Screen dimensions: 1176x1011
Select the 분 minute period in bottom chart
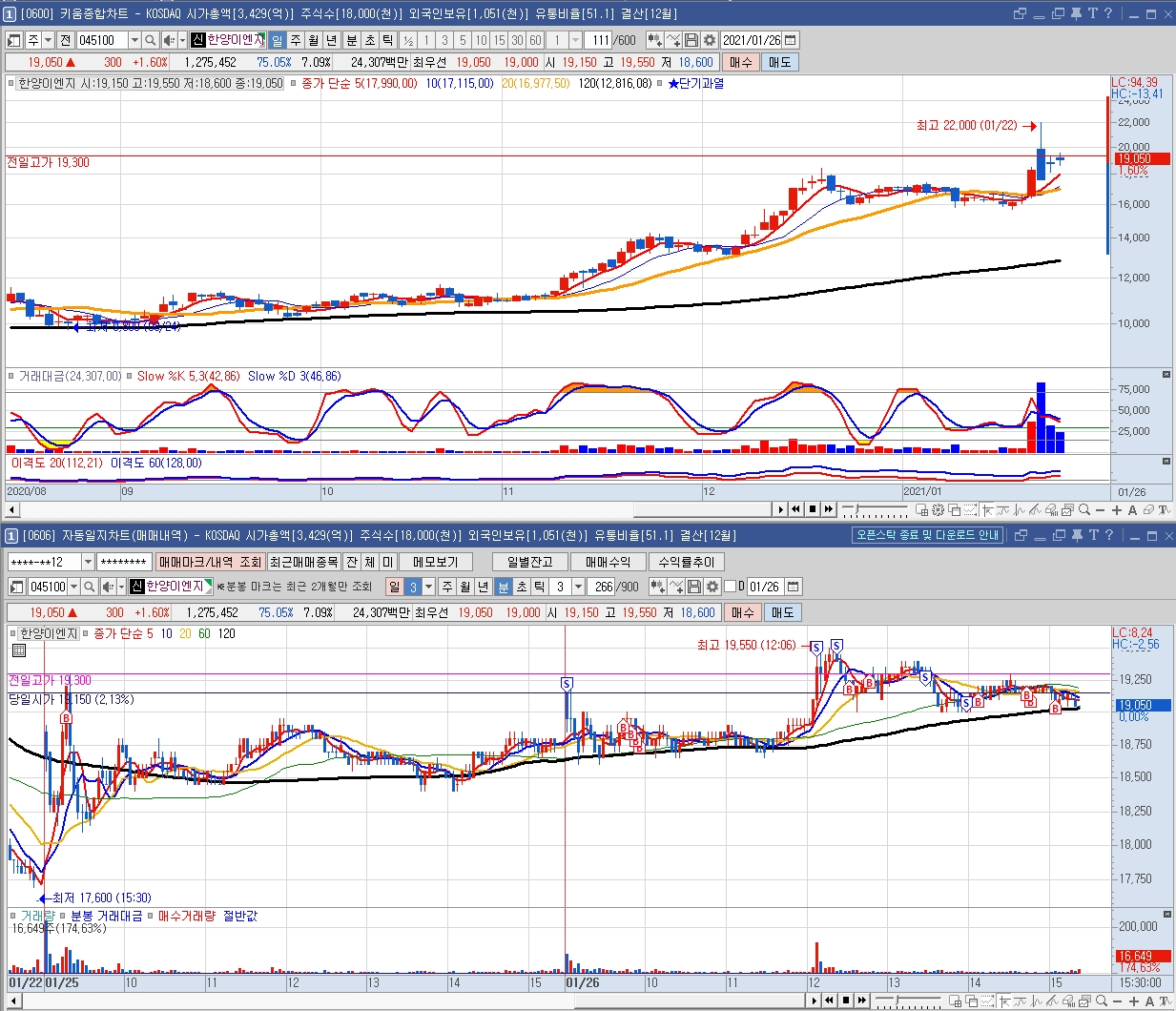click(x=503, y=587)
